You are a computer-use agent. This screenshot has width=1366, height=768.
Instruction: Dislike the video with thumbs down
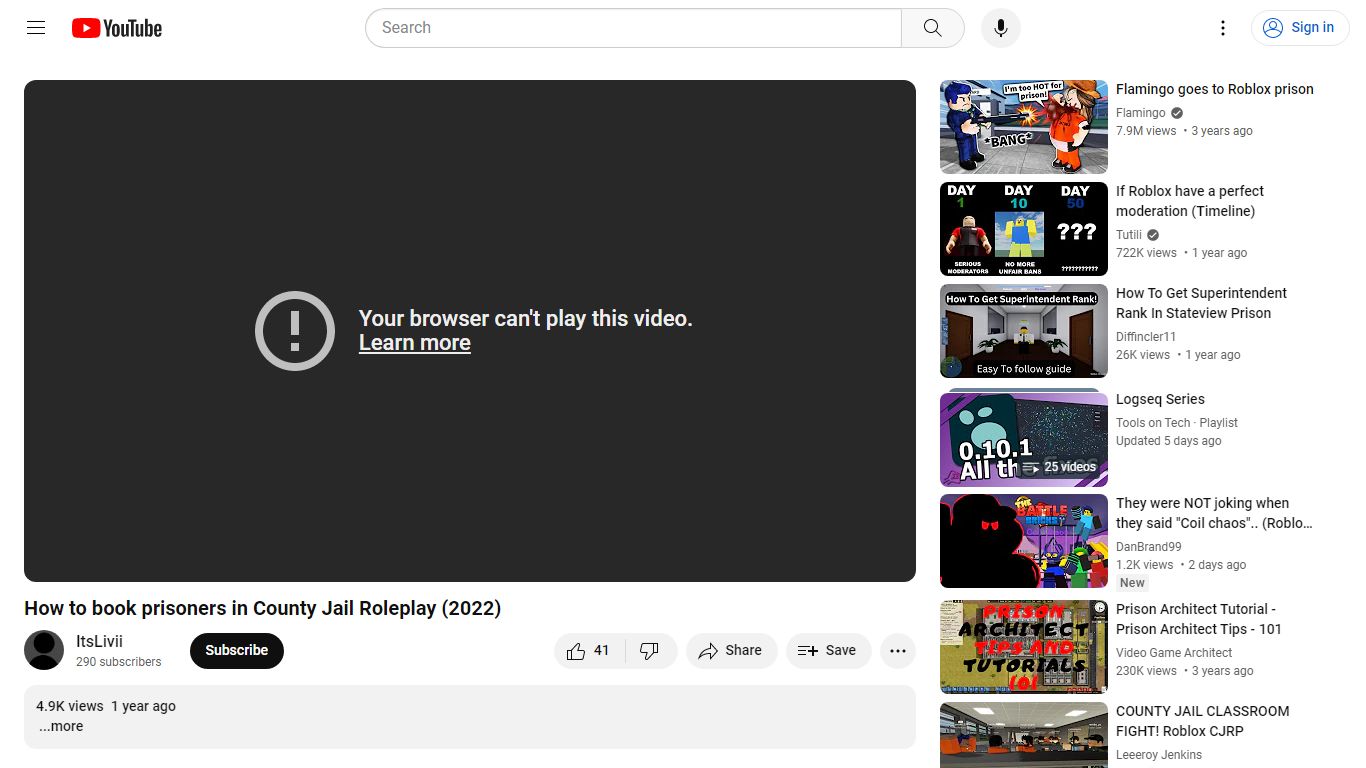tap(650, 651)
